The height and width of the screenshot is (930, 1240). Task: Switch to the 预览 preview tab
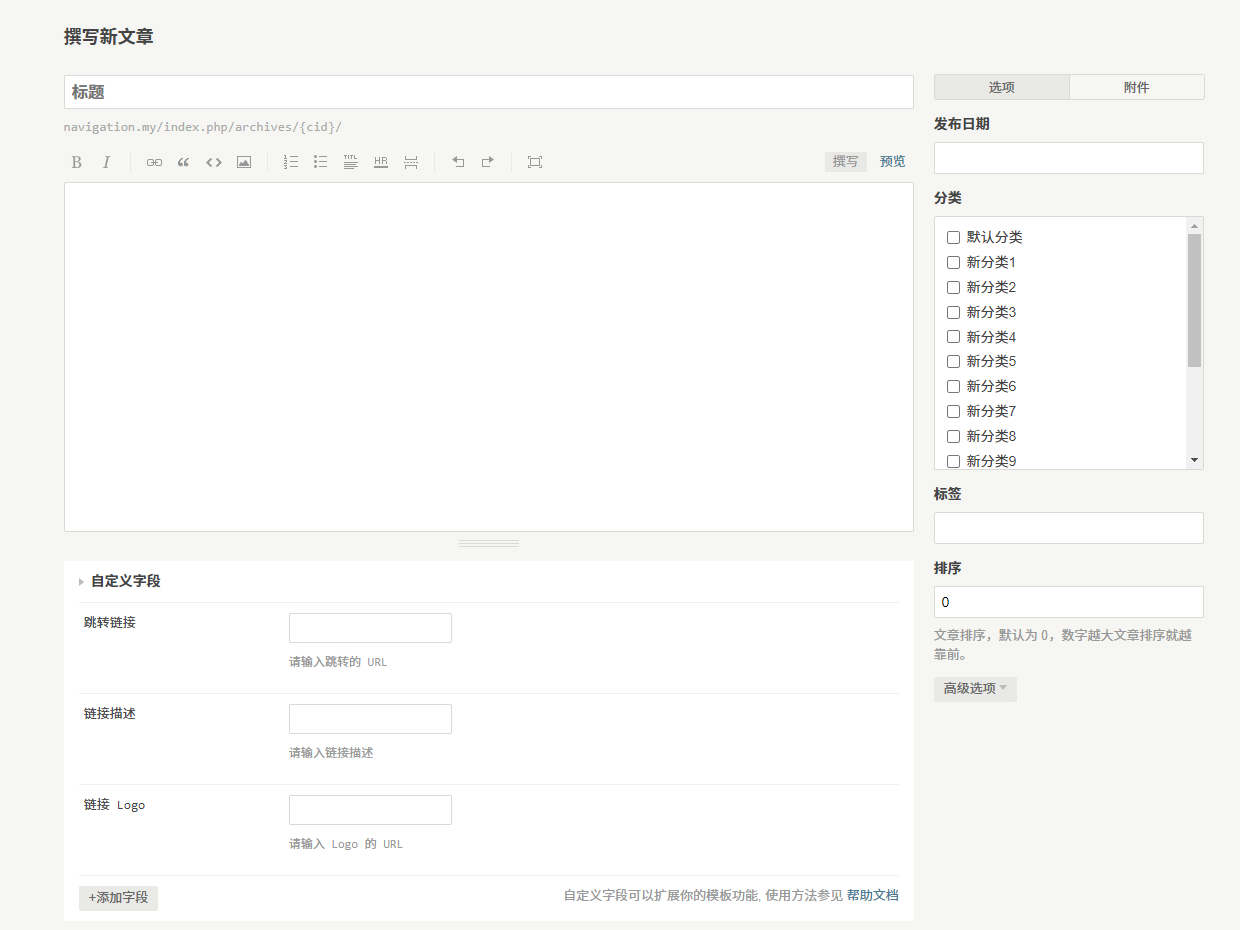(x=892, y=162)
